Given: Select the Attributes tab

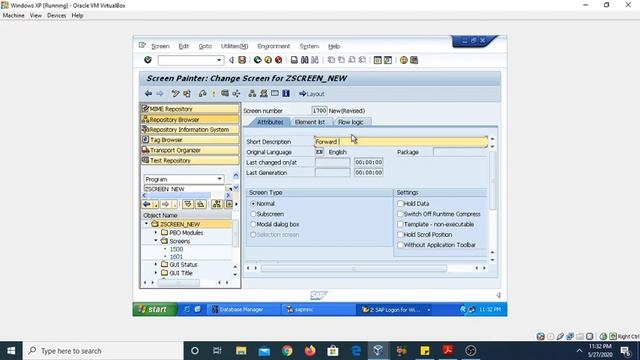Looking at the screenshot, I should point(269,122).
